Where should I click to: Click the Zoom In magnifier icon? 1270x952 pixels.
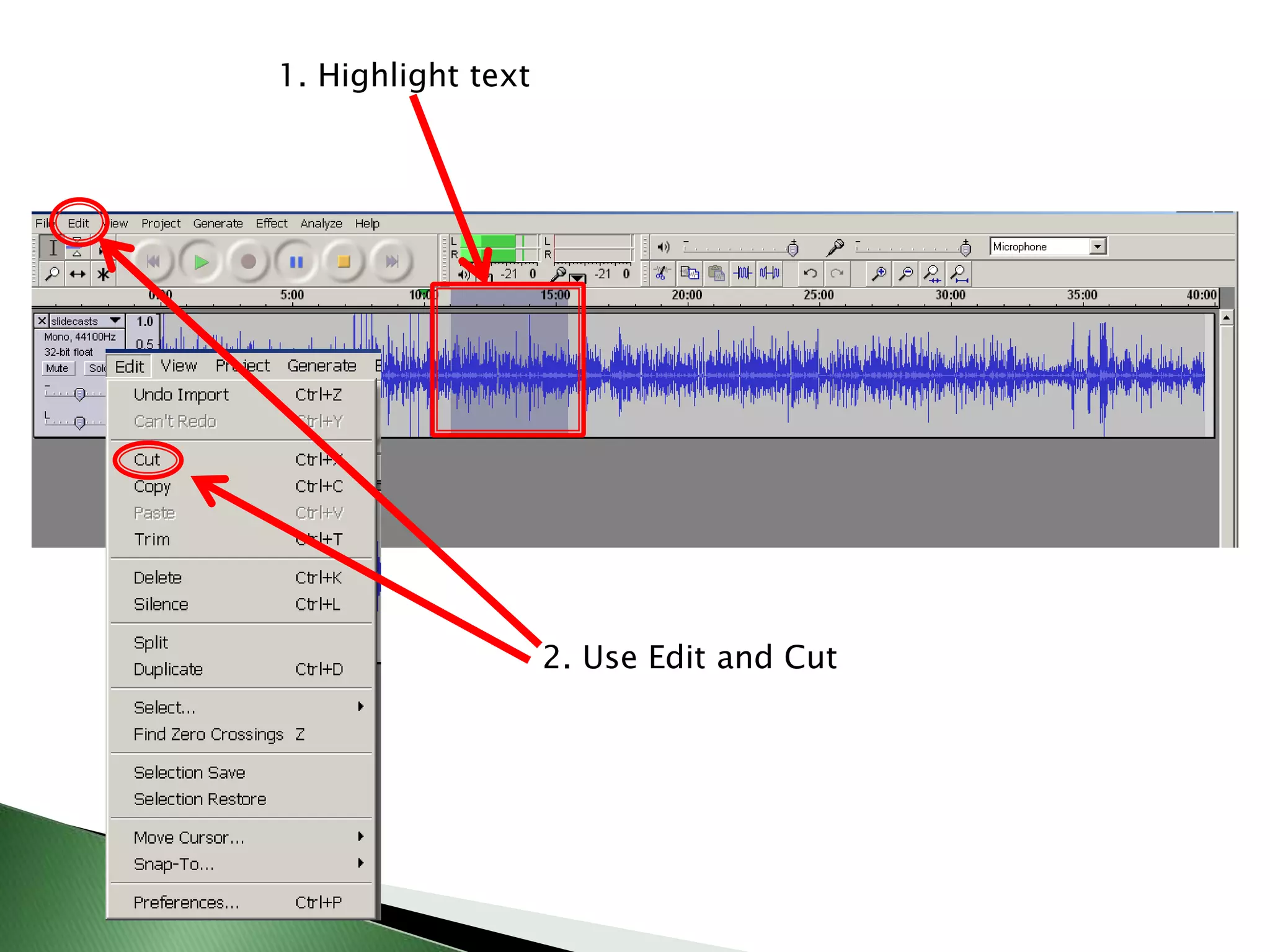coord(878,273)
